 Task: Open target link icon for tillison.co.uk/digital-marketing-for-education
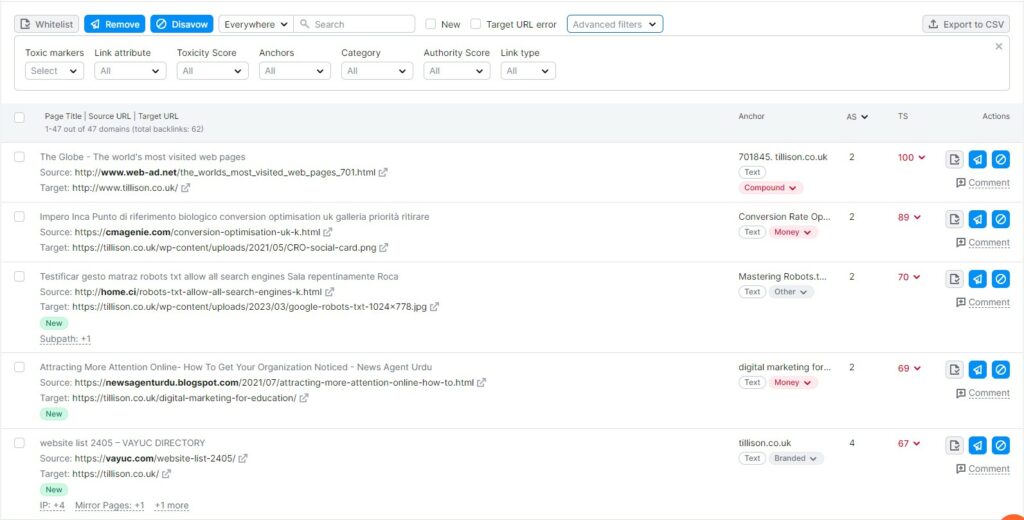(x=304, y=398)
